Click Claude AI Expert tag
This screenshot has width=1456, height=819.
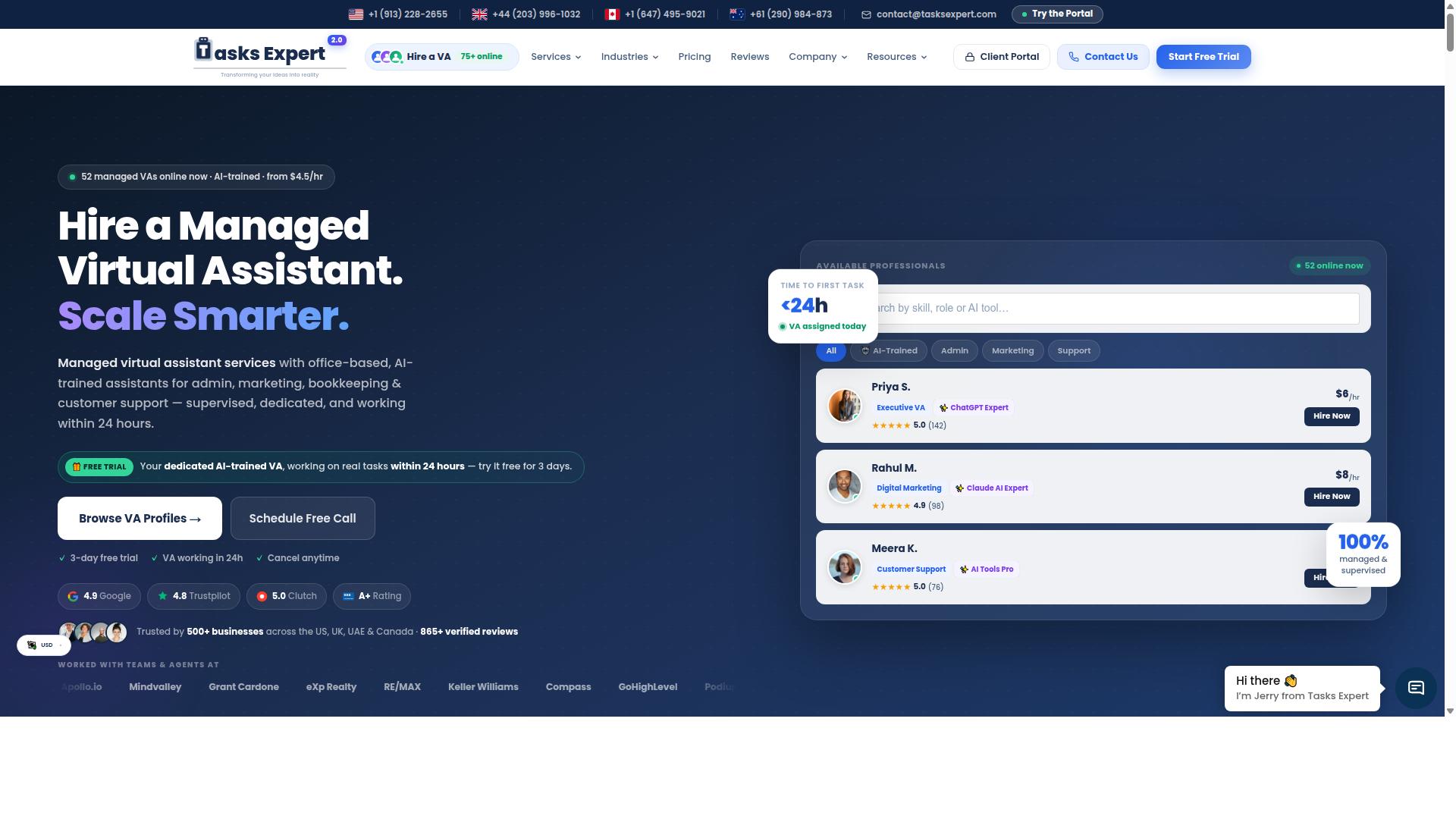[x=992, y=488]
